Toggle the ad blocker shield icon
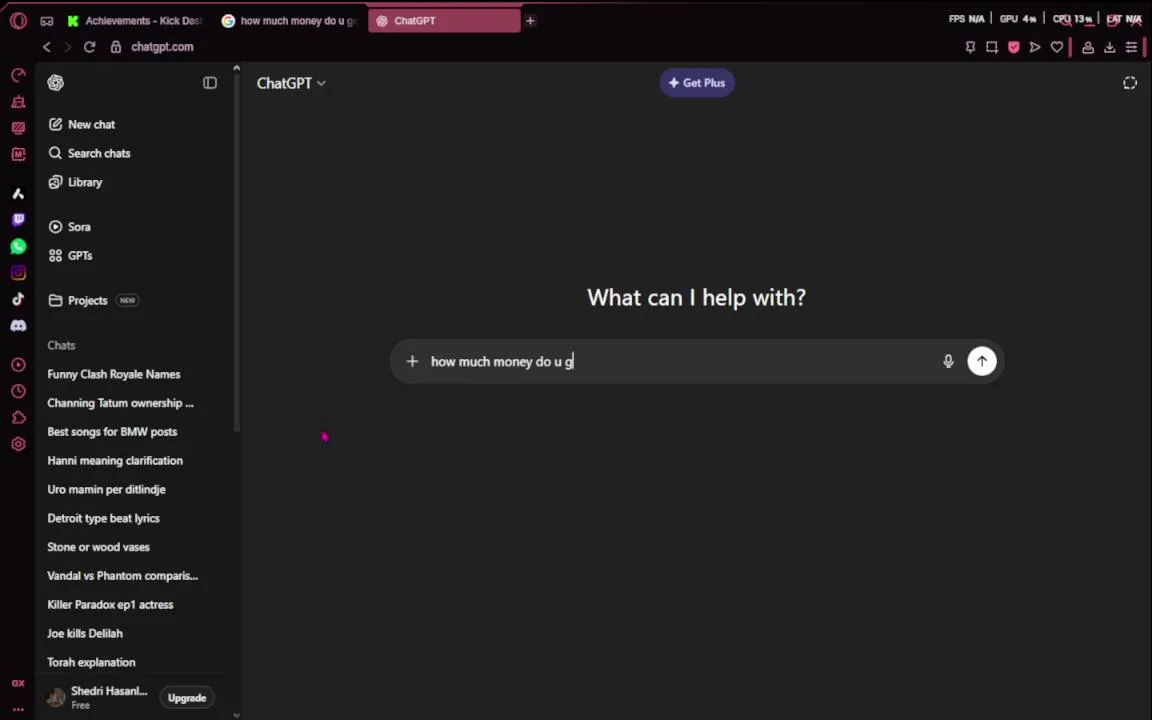1152x720 pixels. (x=1014, y=47)
